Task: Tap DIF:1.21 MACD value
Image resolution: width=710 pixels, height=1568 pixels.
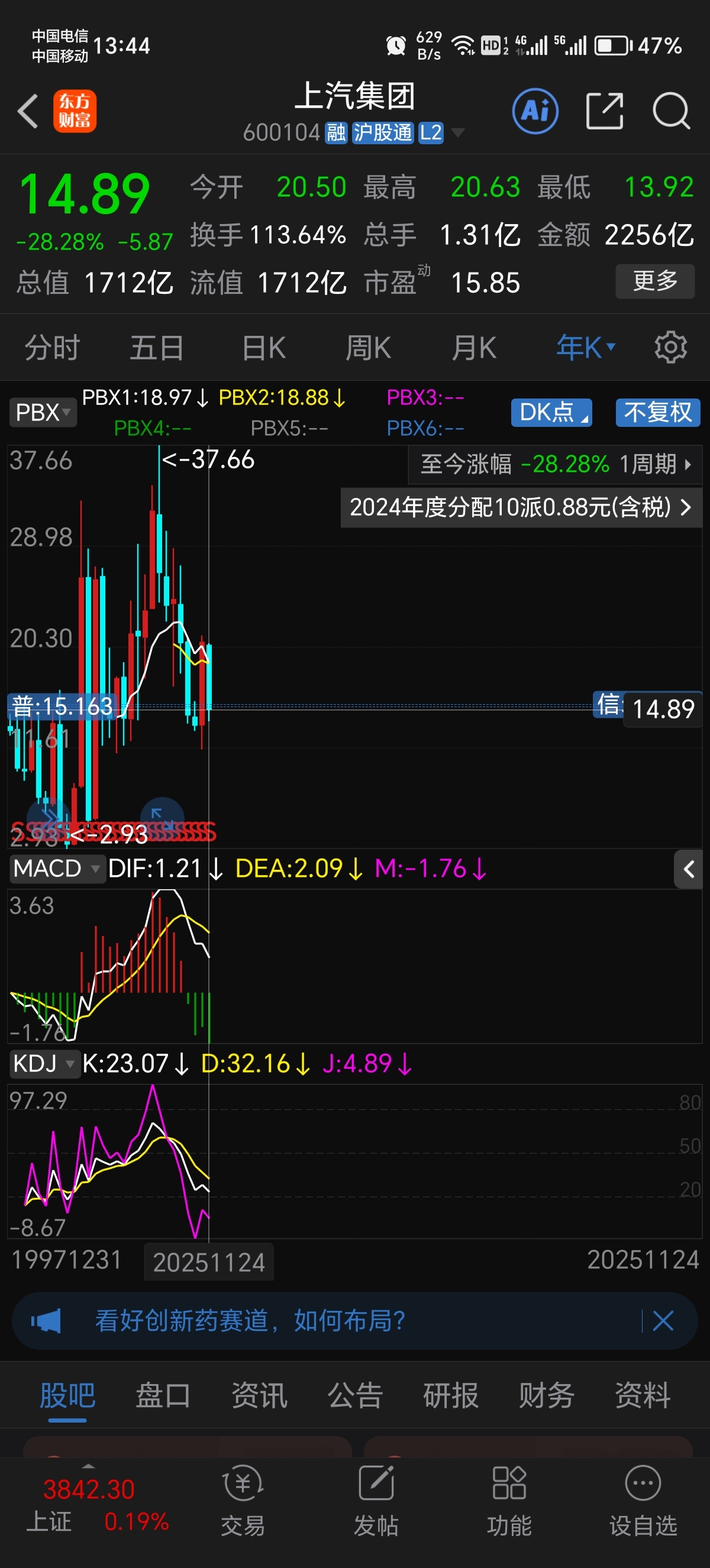Action: (x=165, y=868)
